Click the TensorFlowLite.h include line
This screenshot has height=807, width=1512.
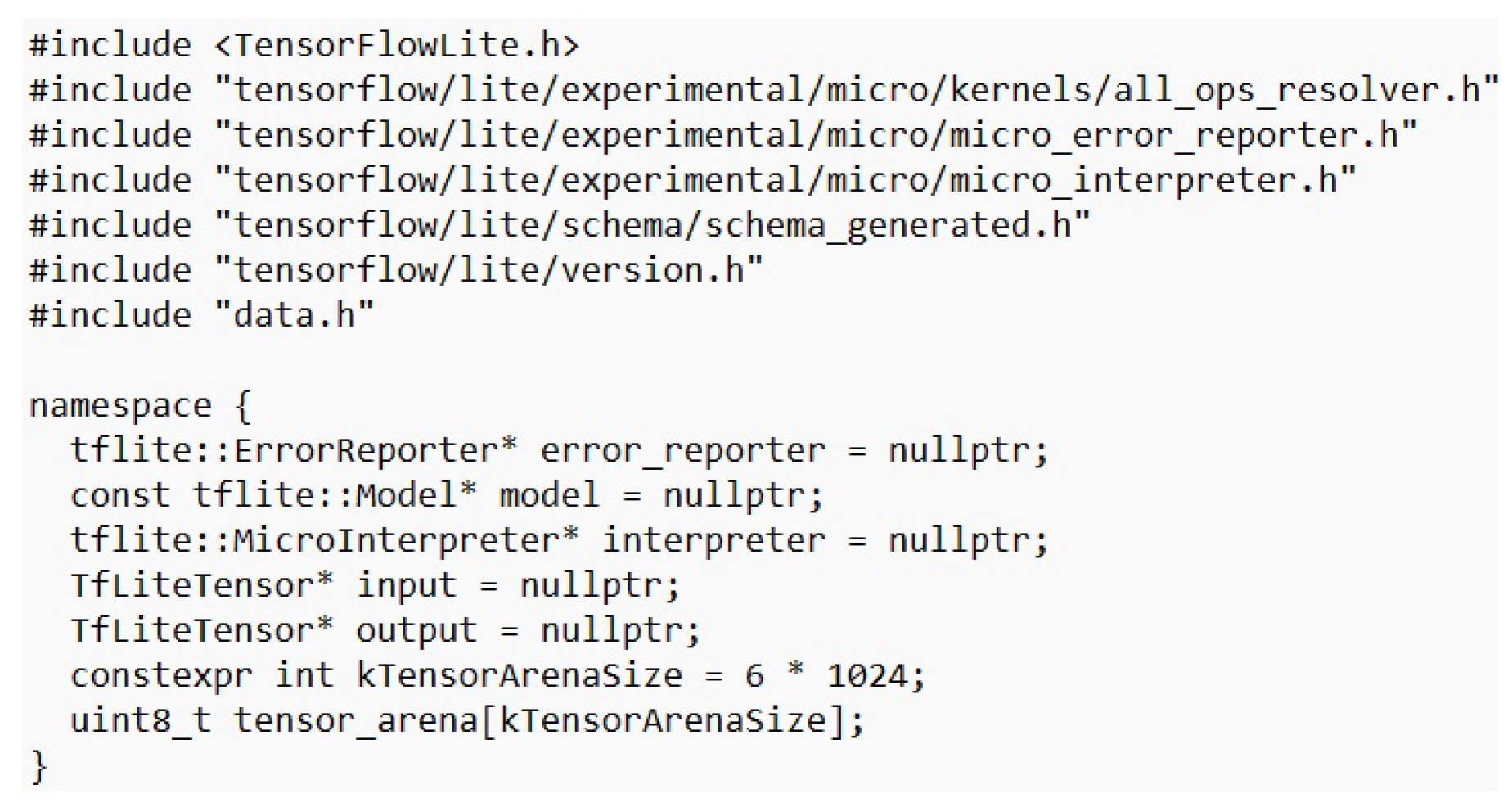coord(304,45)
